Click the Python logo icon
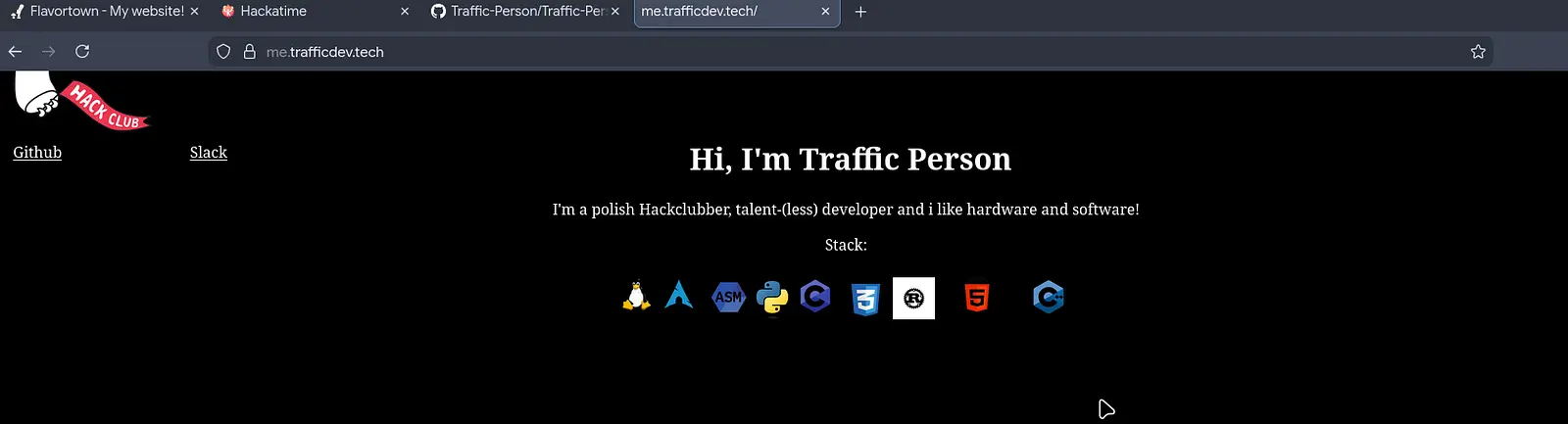Viewport: 1568px width, 424px height. click(x=772, y=298)
